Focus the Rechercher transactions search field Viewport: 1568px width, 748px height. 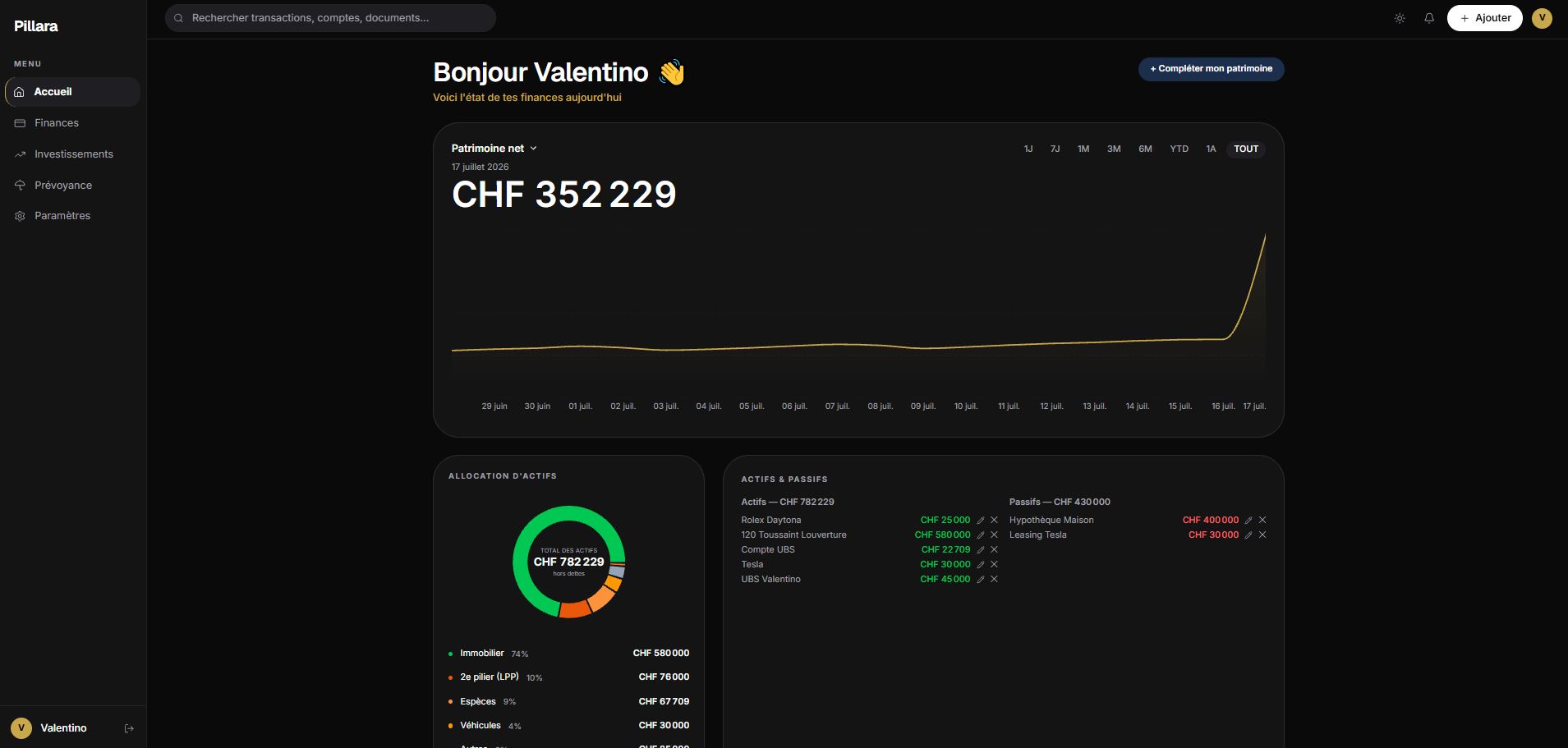(330, 18)
